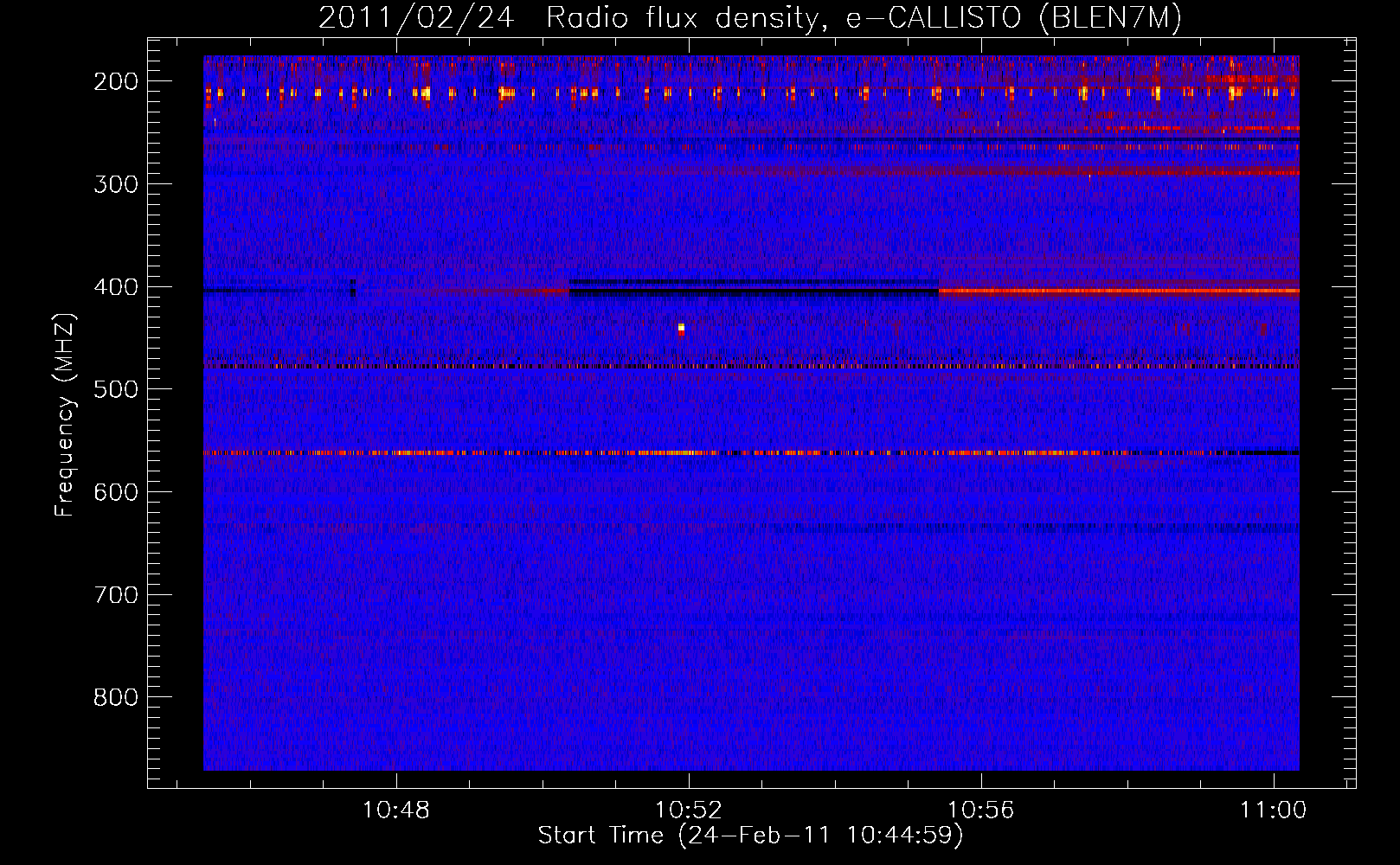The image size is (1400, 865).
Task: Click the plot title "Radio flux density, e-CALLISTO (BLEN7M)"
Action: [864, 18]
